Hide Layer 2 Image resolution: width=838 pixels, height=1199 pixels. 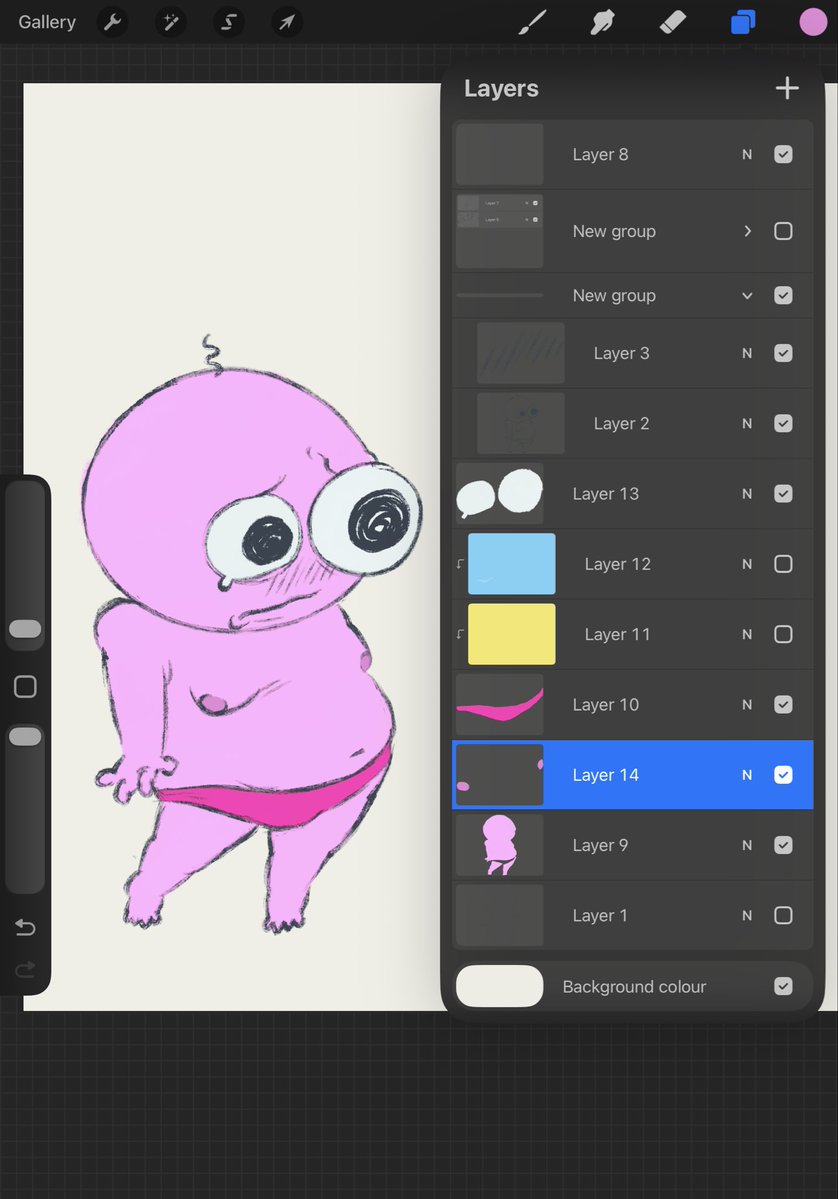click(783, 424)
